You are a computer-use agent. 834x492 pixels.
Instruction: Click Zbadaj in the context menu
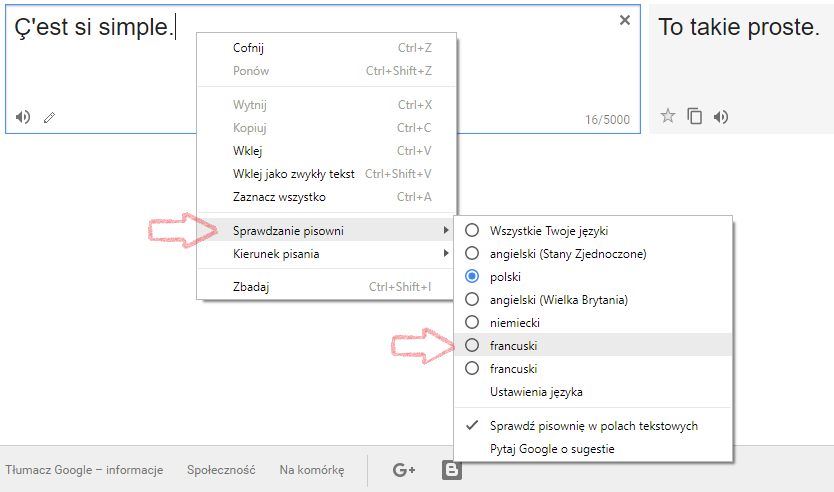(251, 287)
